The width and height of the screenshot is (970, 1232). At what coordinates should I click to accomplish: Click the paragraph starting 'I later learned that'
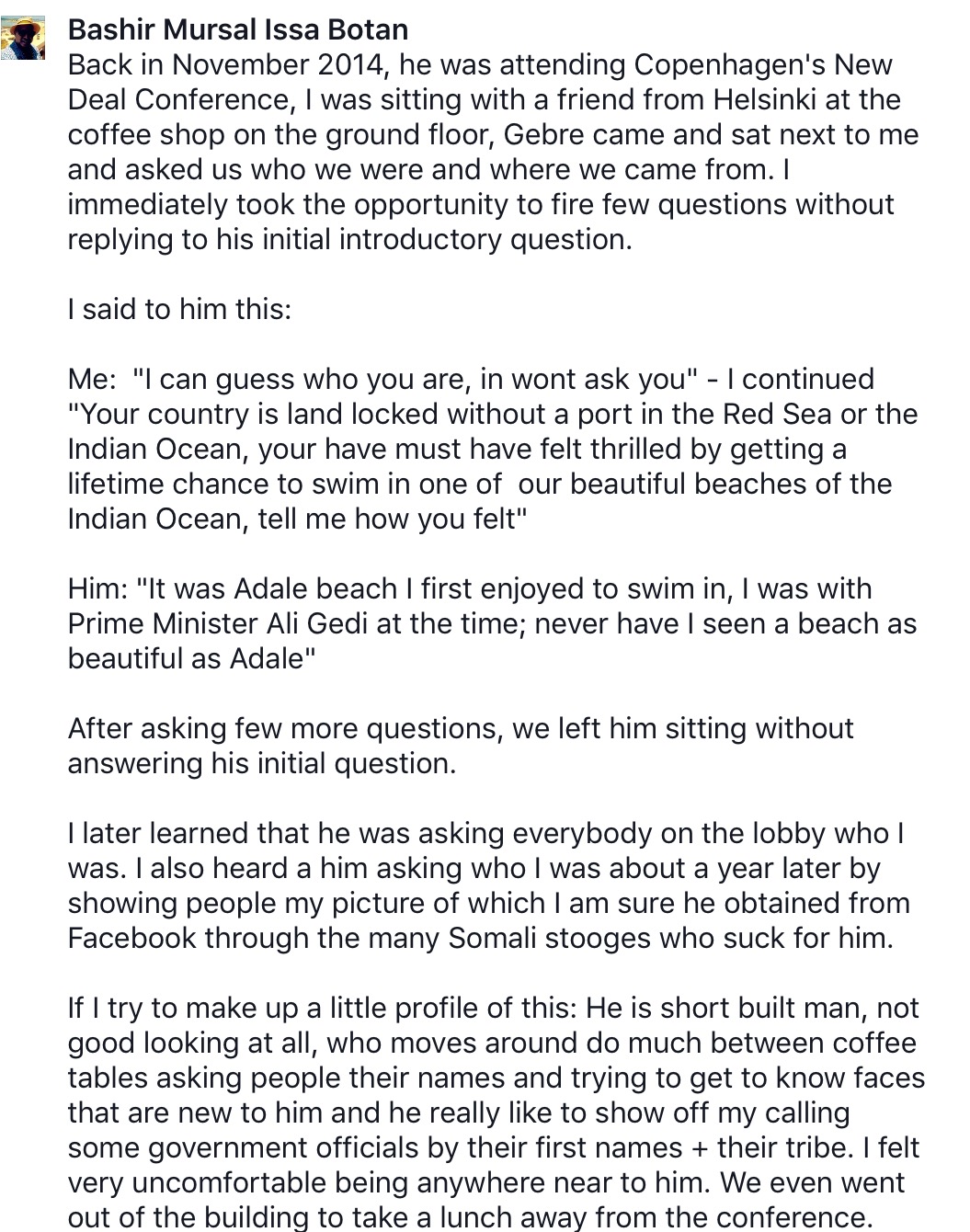pyautogui.click(x=489, y=885)
